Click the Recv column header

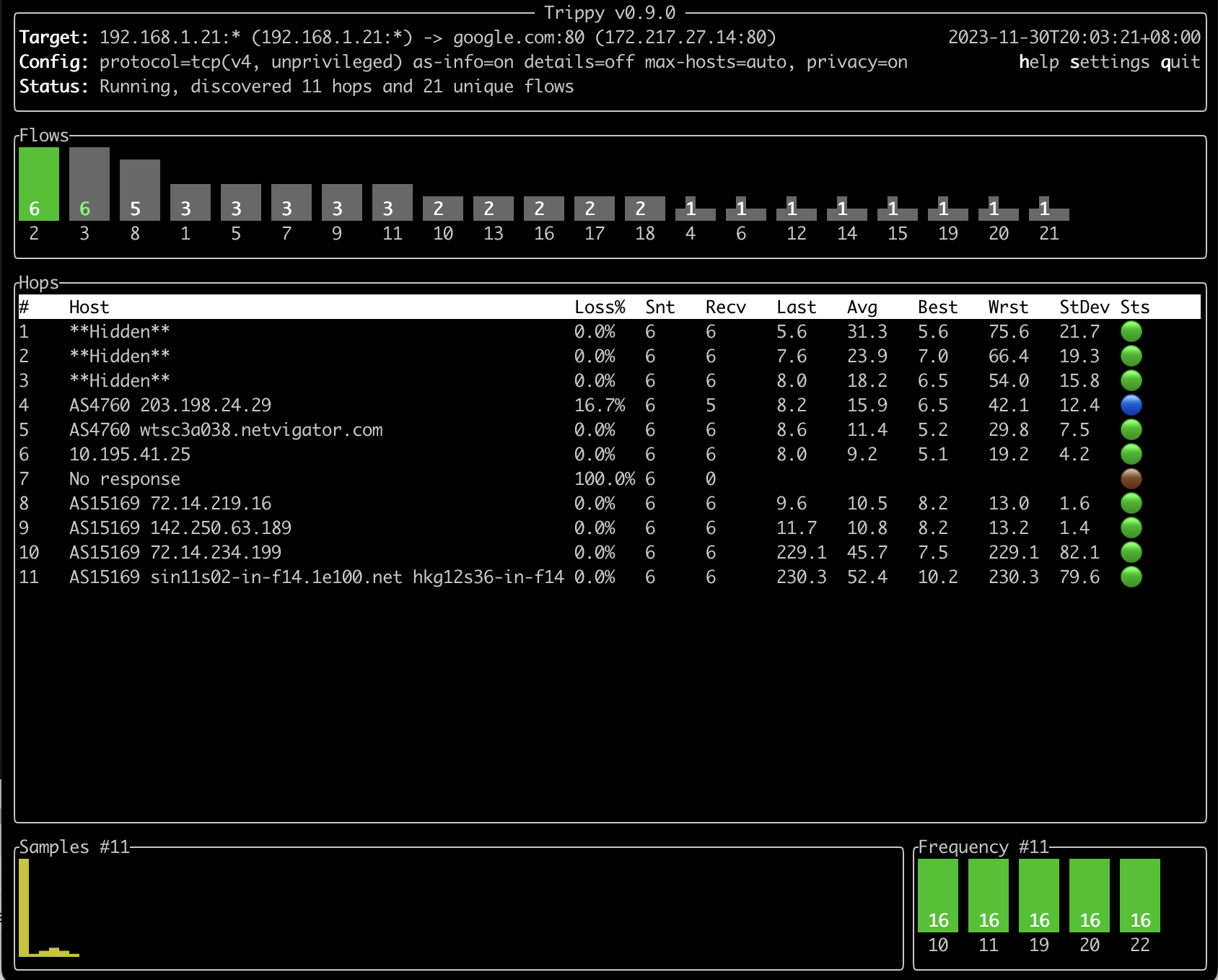[726, 307]
